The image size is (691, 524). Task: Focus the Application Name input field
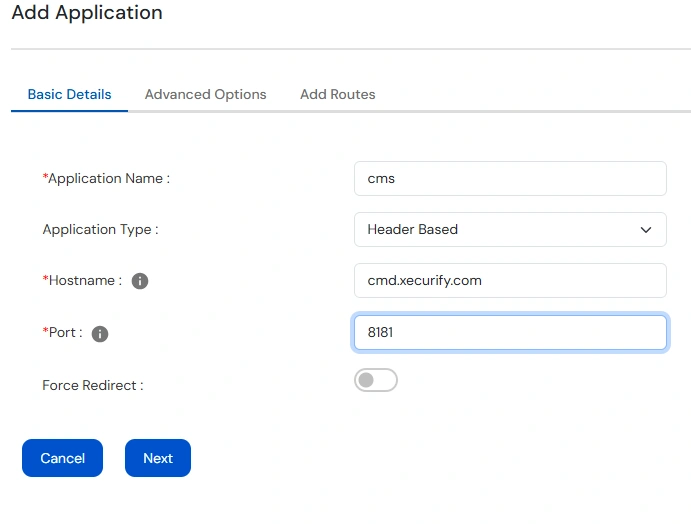point(510,178)
